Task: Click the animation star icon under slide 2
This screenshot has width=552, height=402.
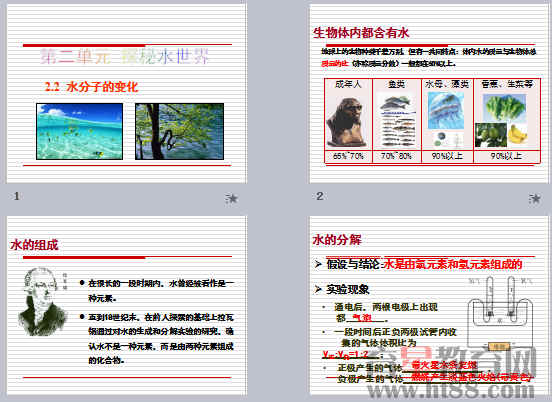Action: click(534, 199)
